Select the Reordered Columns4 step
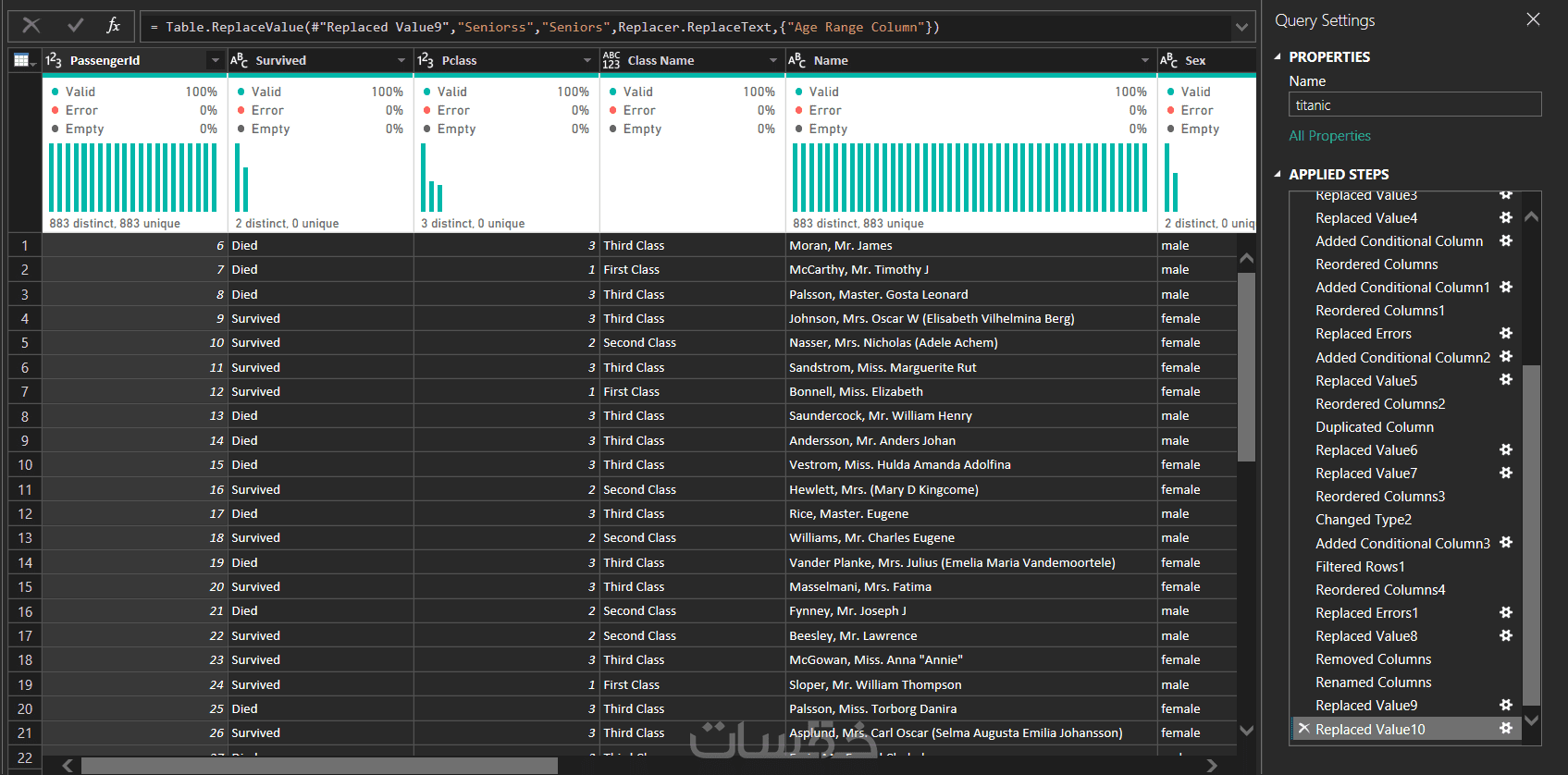The image size is (1568, 775). pos(1380,590)
